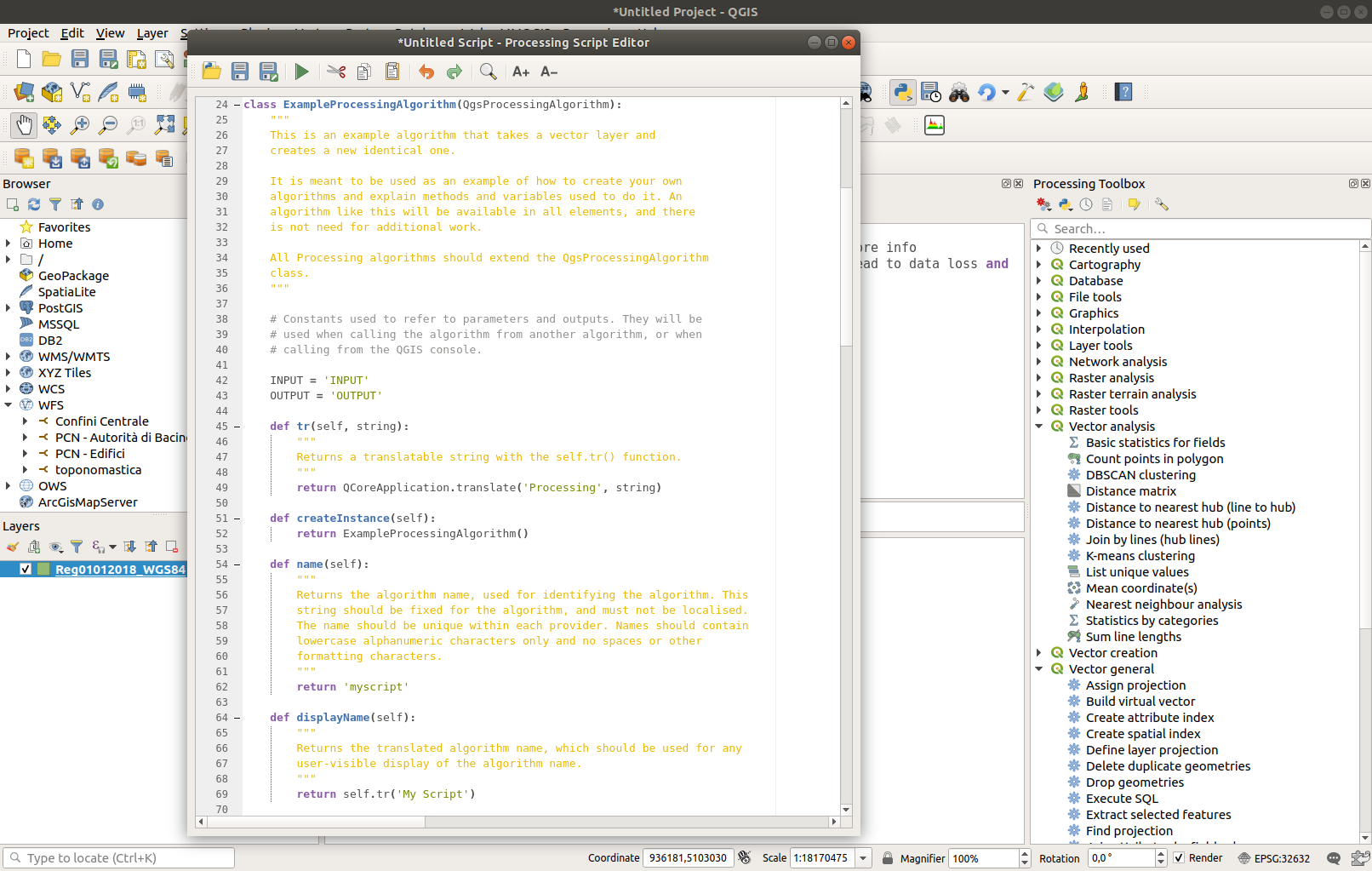Run the script with the green play icon
1372x871 pixels.
pyautogui.click(x=301, y=72)
